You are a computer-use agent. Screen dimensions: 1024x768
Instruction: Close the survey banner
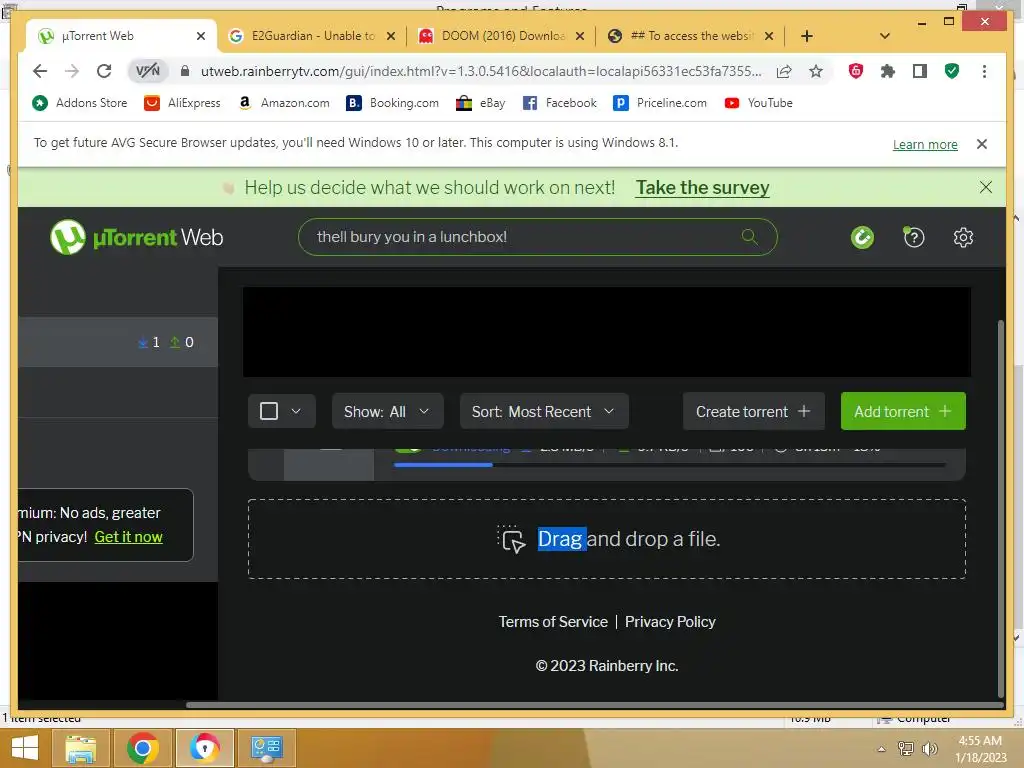click(x=985, y=187)
